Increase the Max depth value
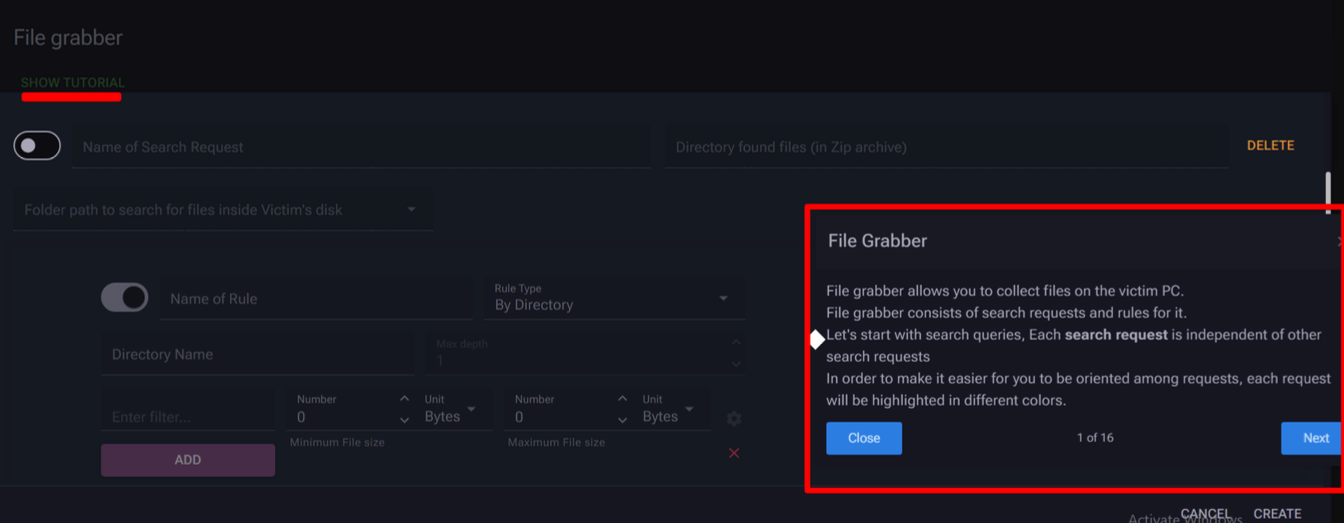 [x=736, y=343]
